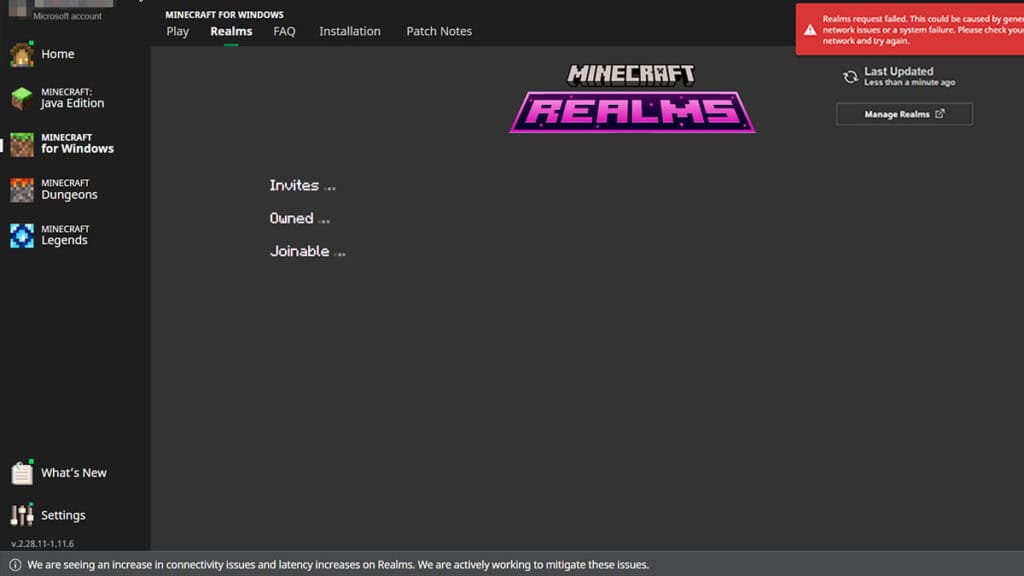Screen dimensions: 1024x576
Task: Switch to the Play tab
Action: (x=177, y=31)
